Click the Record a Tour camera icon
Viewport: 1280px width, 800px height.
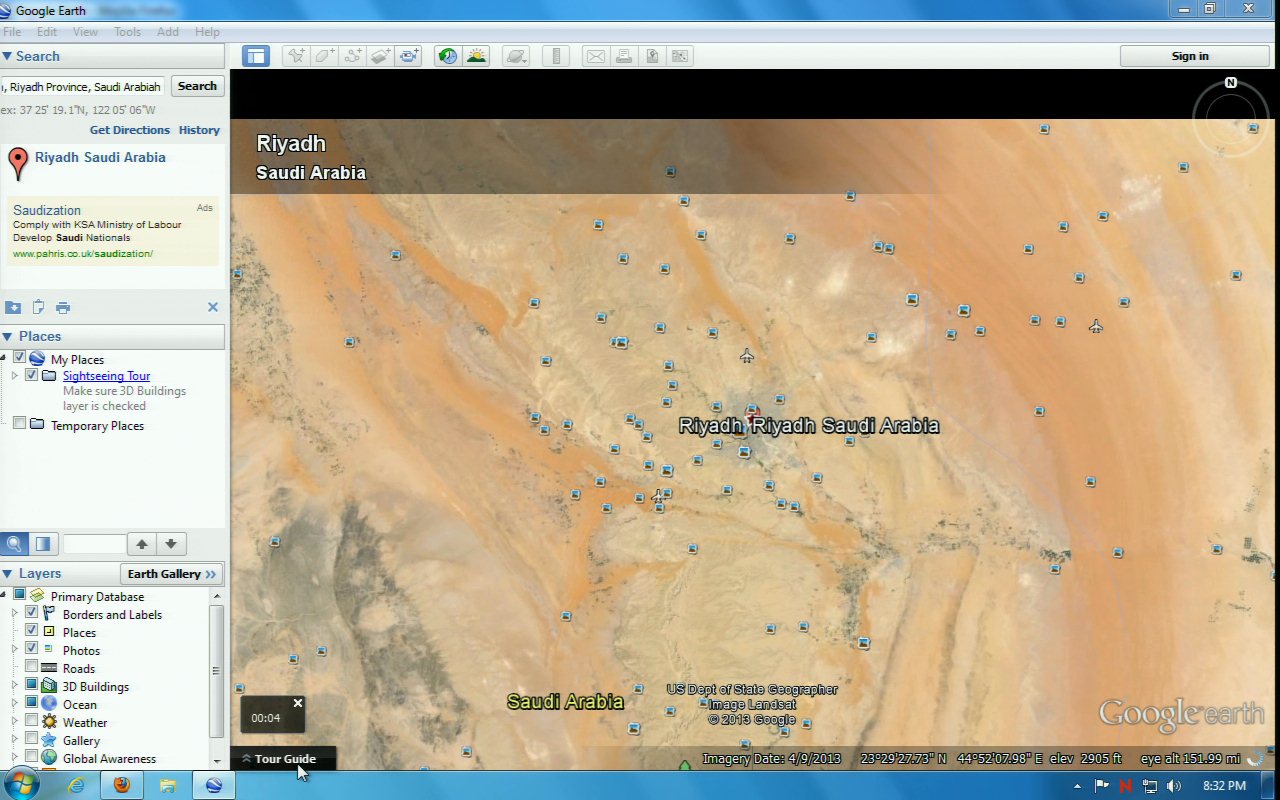tap(409, 56)
